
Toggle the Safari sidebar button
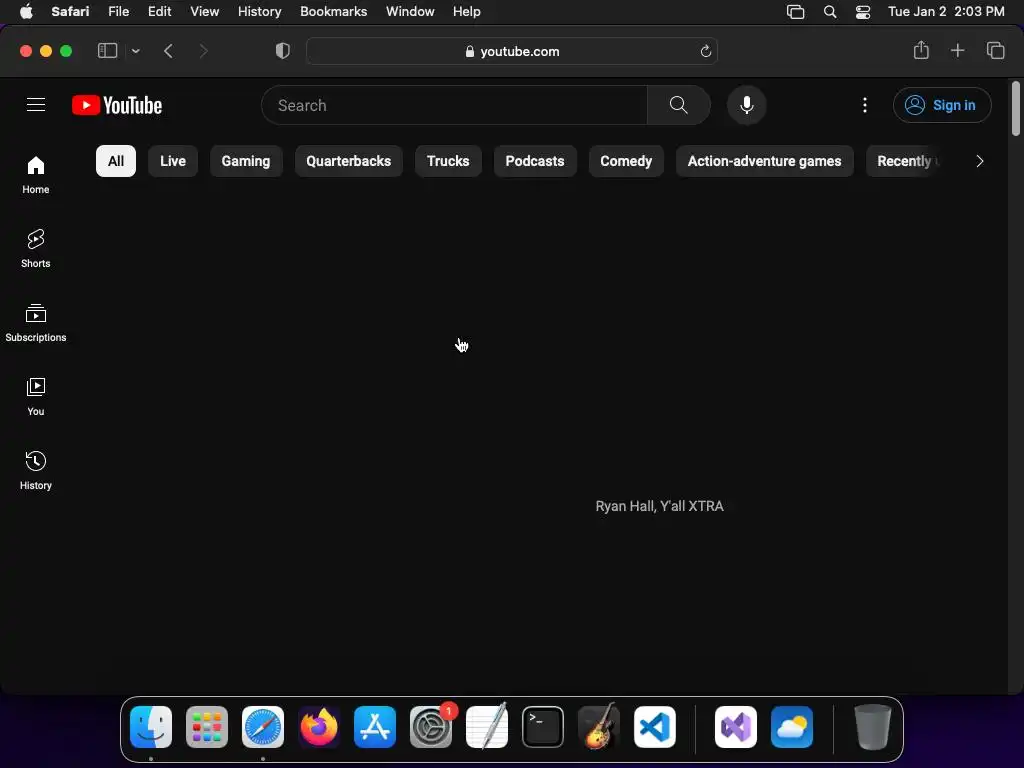107,50
